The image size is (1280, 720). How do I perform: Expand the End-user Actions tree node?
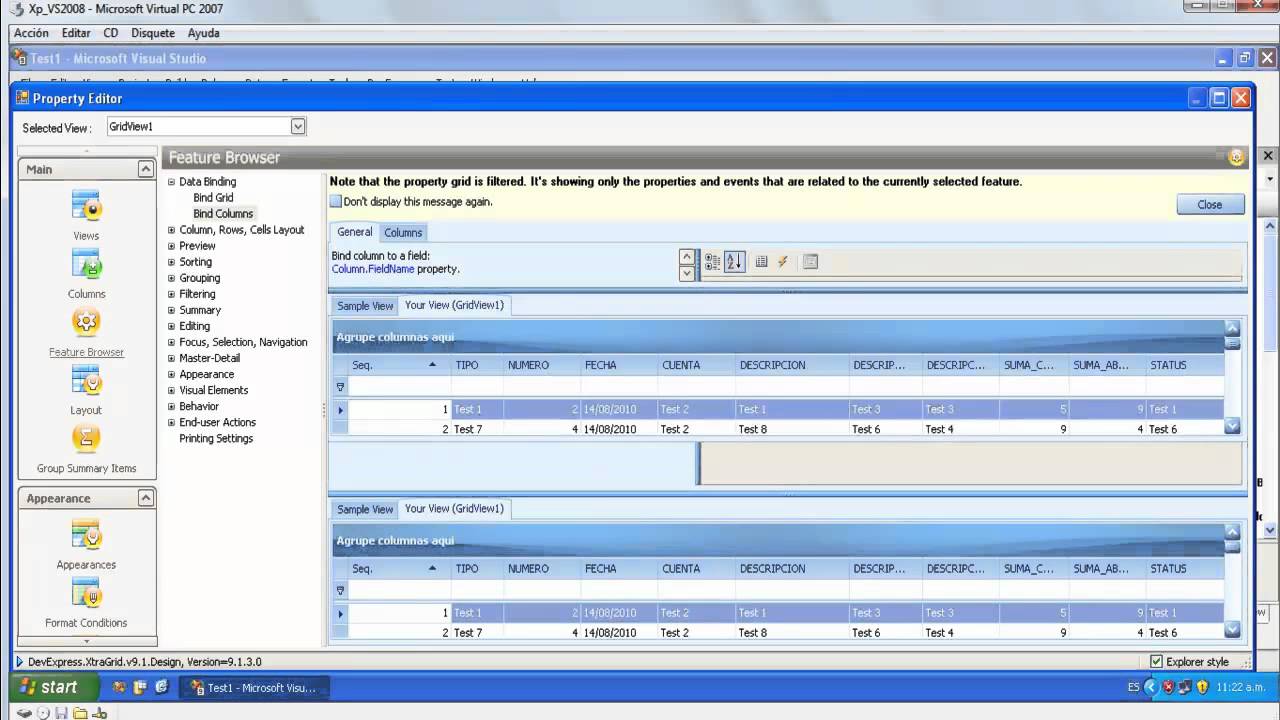pyautogui.click(x=171, y=422)
